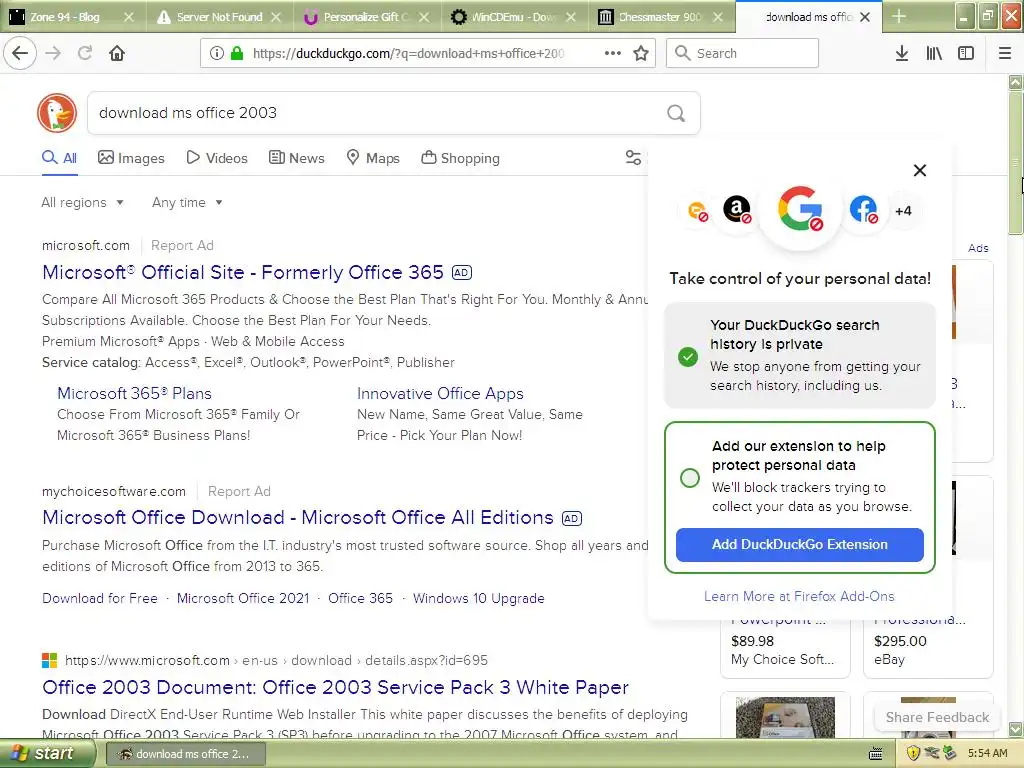1024x768 pixels.
Task: Click Microsoft Office 2021 link
Action: click(243, 598)
